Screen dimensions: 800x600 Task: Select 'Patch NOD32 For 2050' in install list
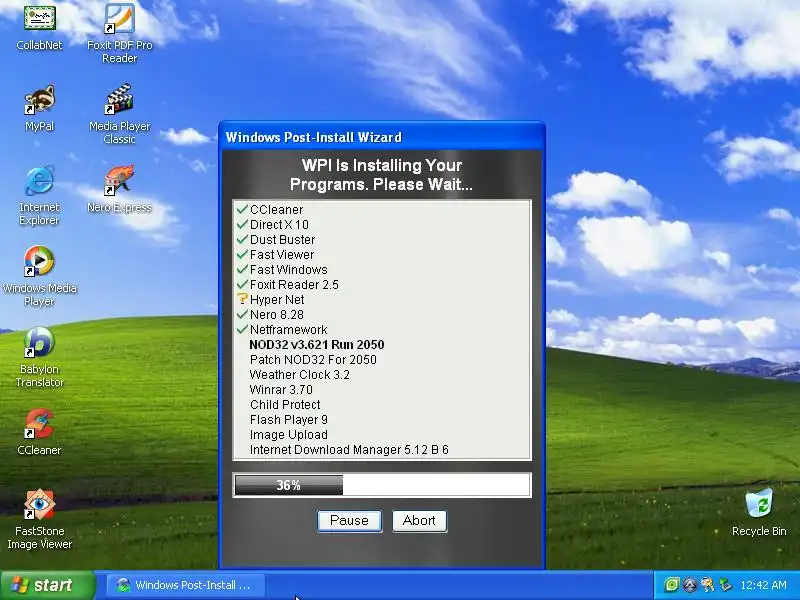[x=313, y=360]
